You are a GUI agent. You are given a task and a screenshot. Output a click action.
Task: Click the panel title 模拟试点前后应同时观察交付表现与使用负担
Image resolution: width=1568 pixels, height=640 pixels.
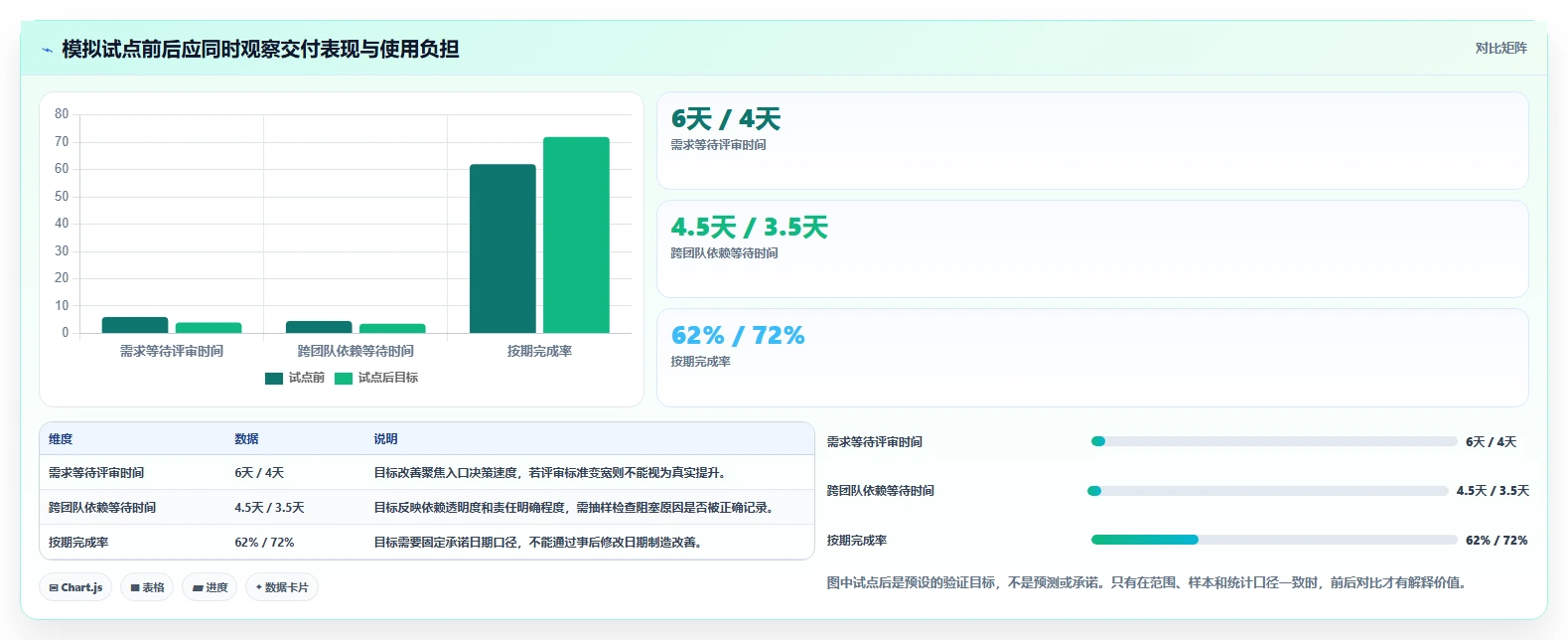pos(260,50)
